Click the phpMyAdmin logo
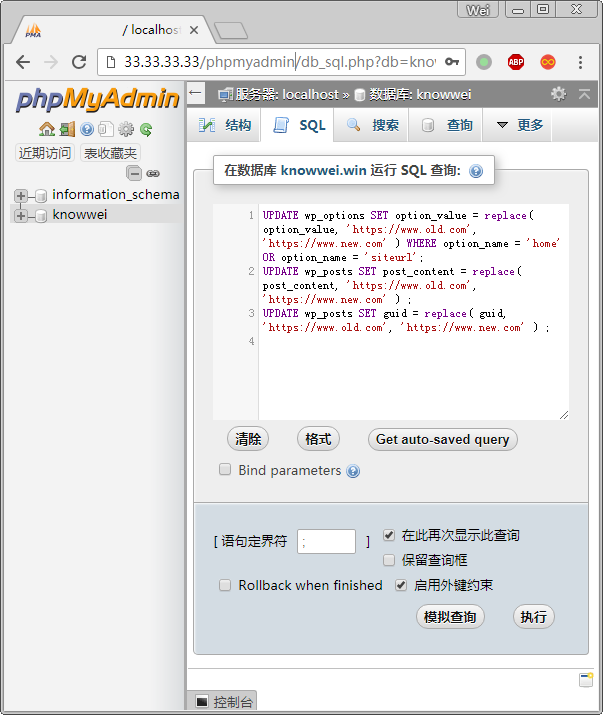This screenshot has height=715, width=603. click(97, 99)
